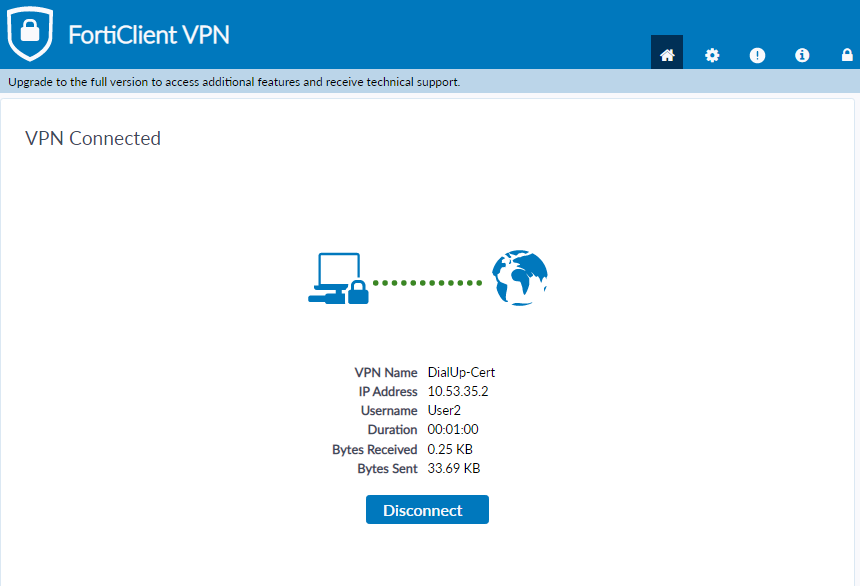Viewport: 860px width, 586px height.
Task: Open the notifications alert icon
Action: pyautogui.click(x=757, y=55)
